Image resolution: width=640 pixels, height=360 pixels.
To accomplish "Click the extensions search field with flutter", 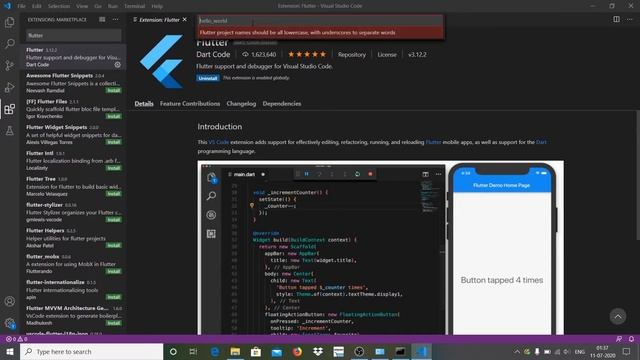I will click(x=74, y=36).
